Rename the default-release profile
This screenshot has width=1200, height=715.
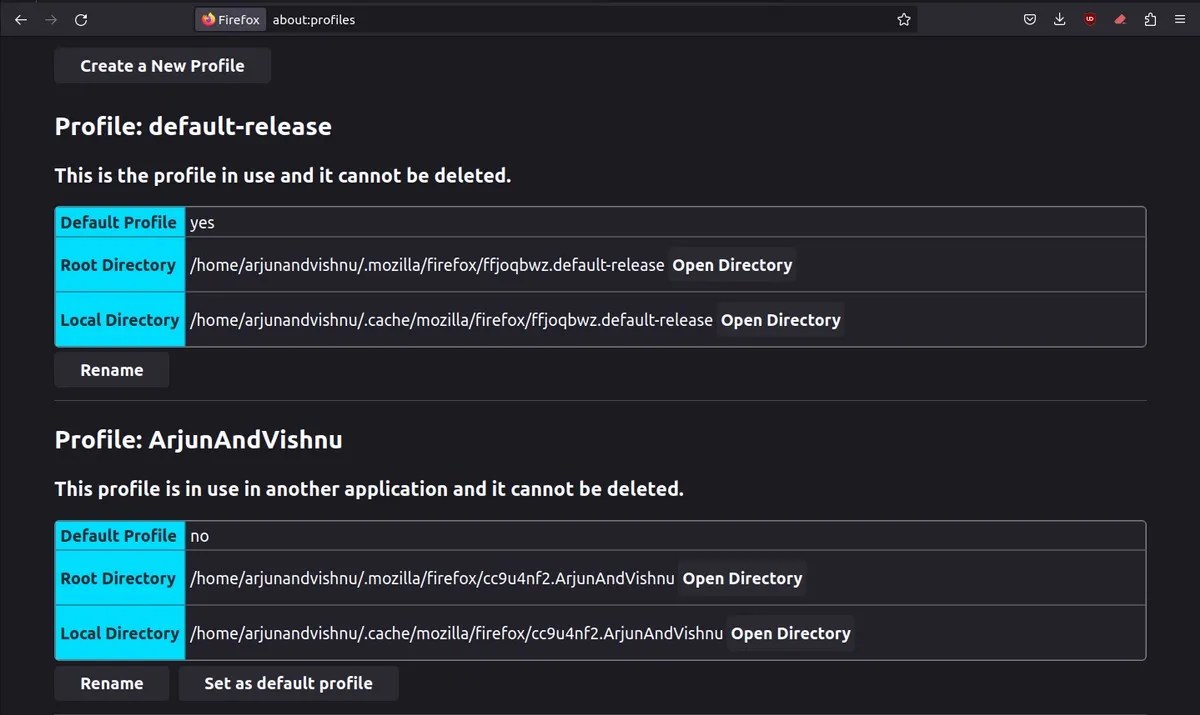[x=112, y=370]
